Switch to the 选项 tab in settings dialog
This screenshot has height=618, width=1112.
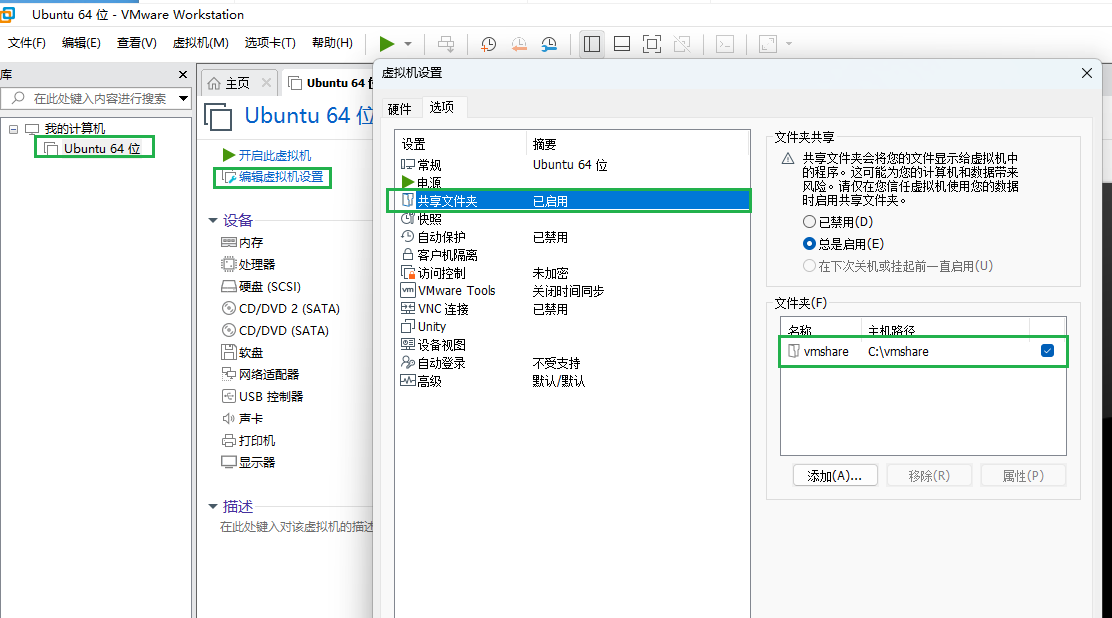(442, 107)
